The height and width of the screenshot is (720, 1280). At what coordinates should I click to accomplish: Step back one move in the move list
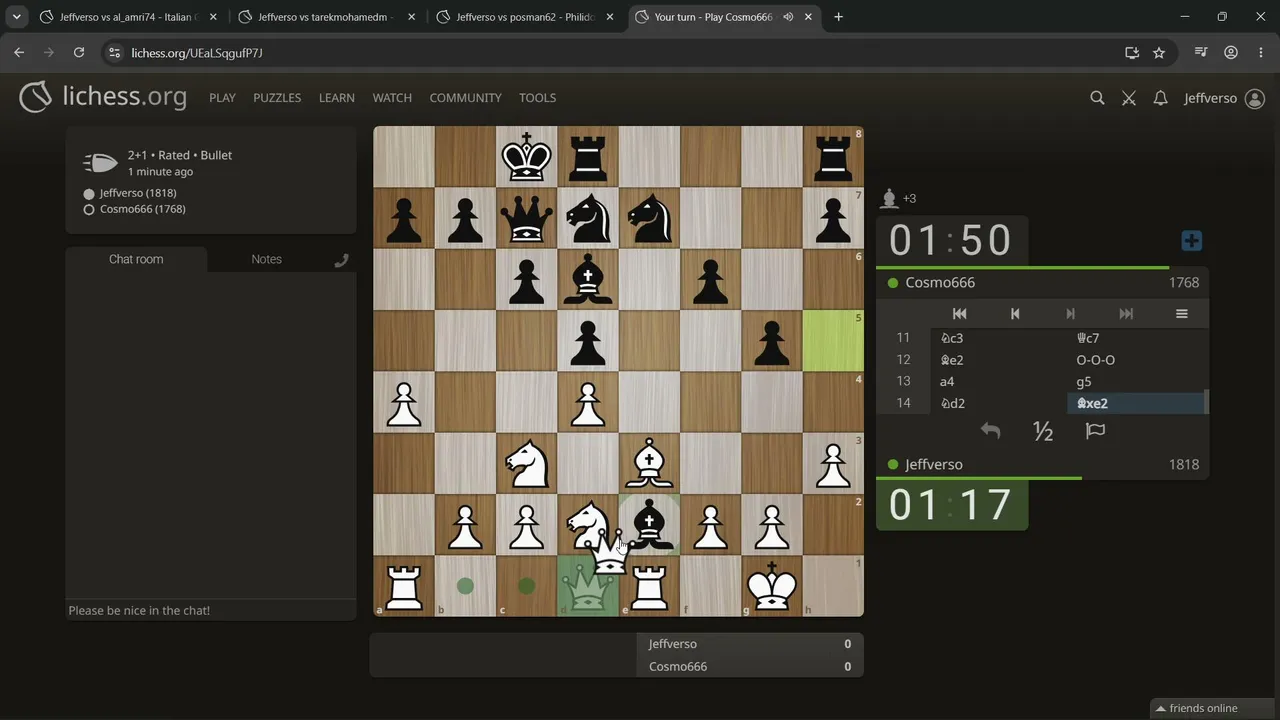click(1015, 314)
